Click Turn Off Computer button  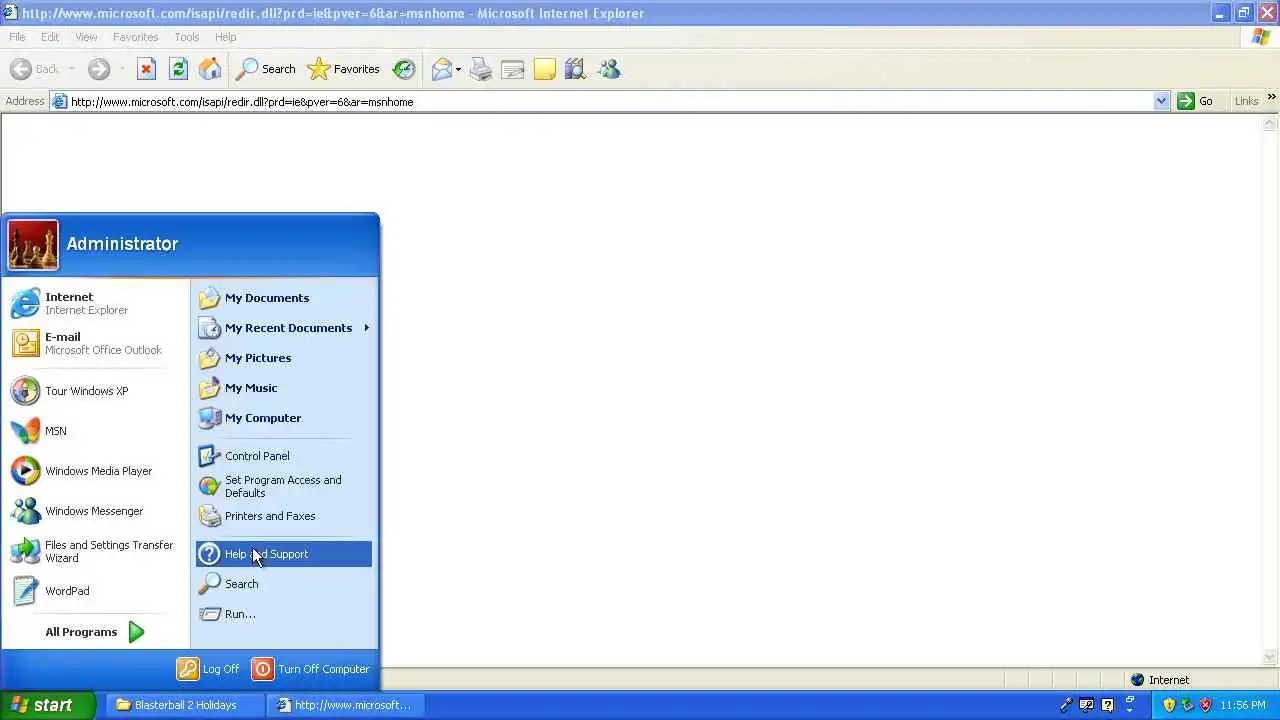click(311, 669)
